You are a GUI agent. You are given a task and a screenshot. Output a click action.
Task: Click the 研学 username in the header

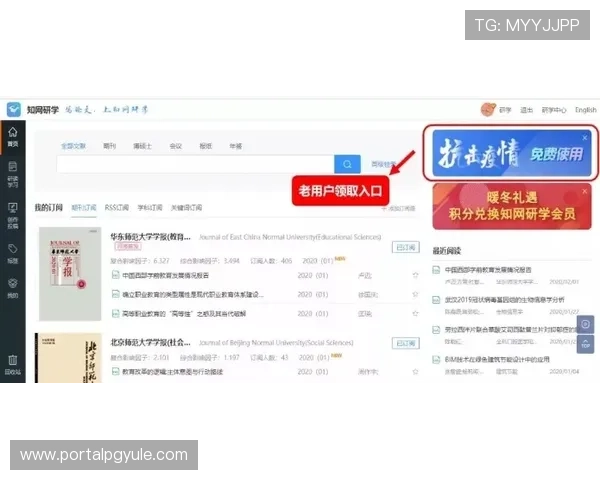[x=505, y=110]
